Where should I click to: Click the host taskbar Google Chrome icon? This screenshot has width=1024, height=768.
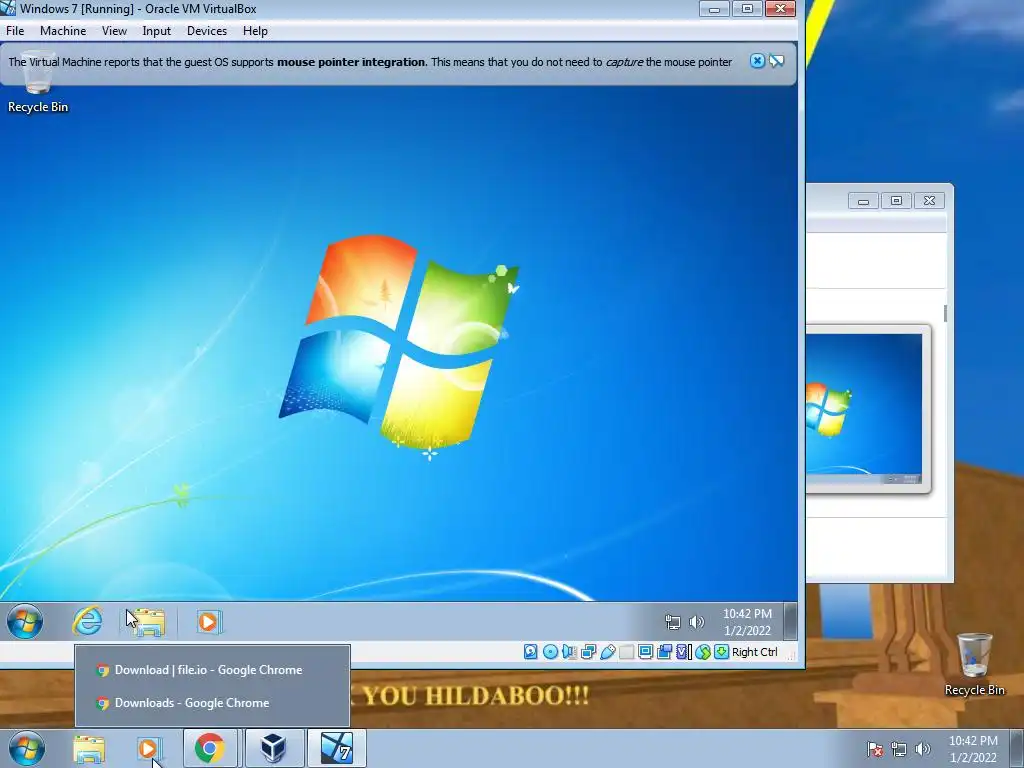(210, 748)
